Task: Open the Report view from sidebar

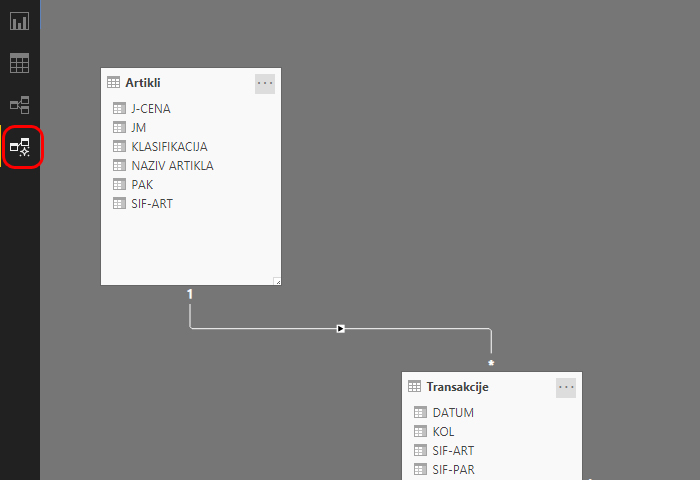Action: point(20,21)
